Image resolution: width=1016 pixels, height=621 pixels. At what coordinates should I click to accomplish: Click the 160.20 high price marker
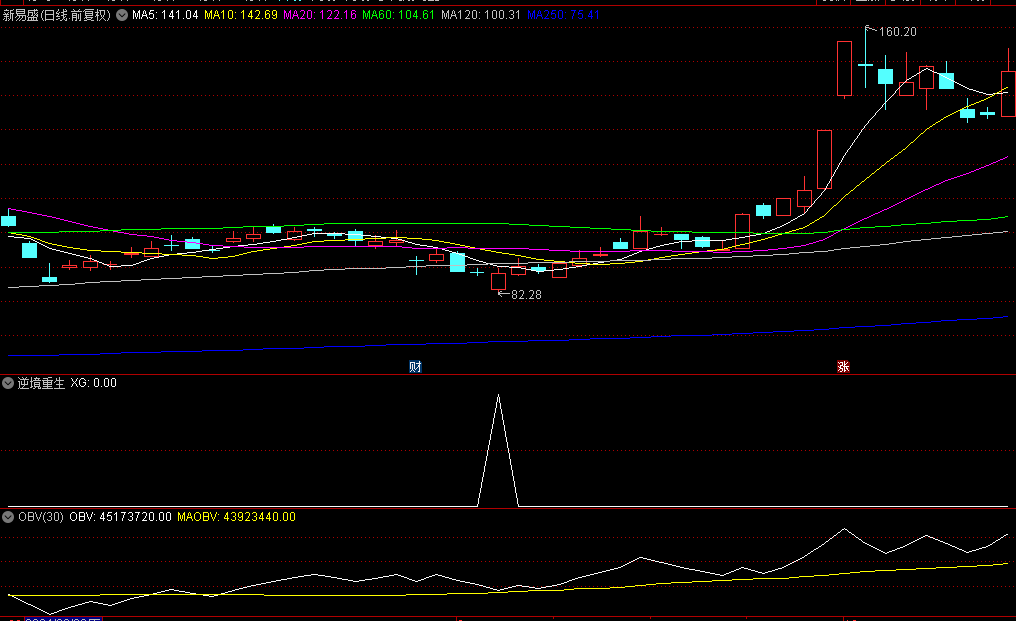[x=897, y=32]
